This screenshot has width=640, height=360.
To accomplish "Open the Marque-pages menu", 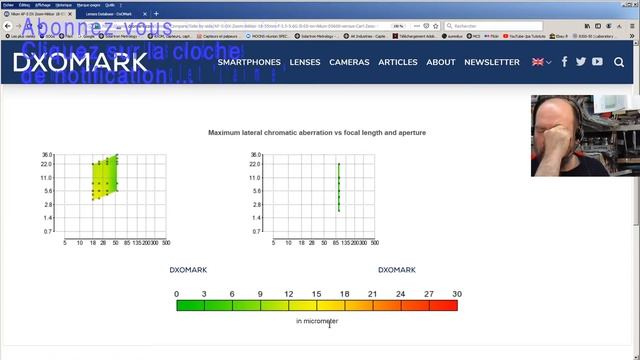I will (x=88, y=5).
